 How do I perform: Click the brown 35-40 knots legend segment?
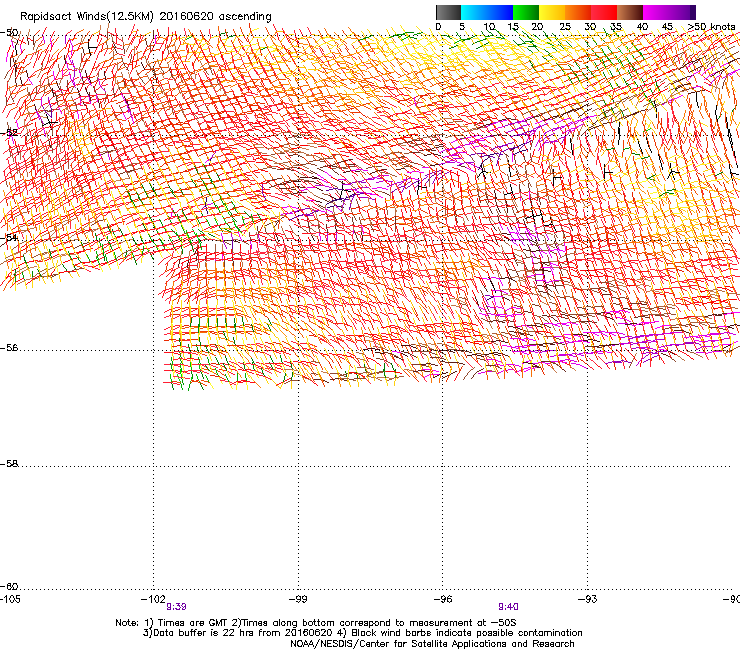click(x=630, y=12)
